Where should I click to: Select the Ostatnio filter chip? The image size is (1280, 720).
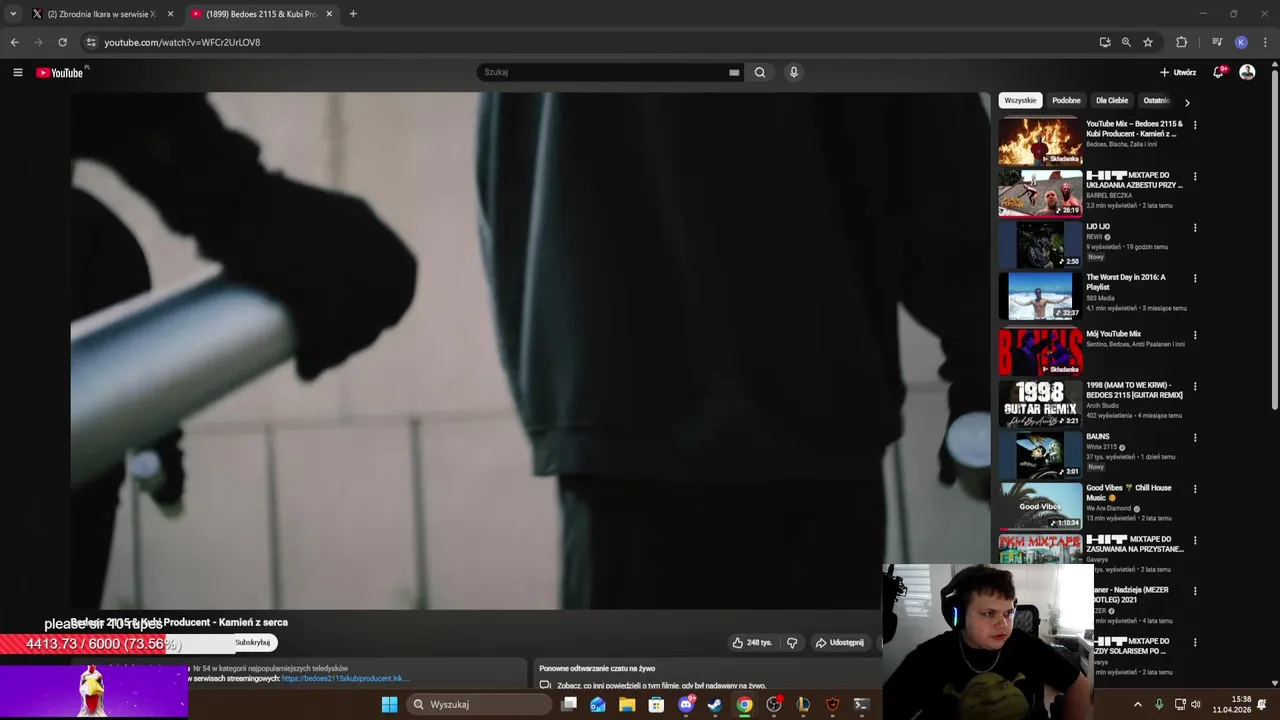tap(1156, 100)
